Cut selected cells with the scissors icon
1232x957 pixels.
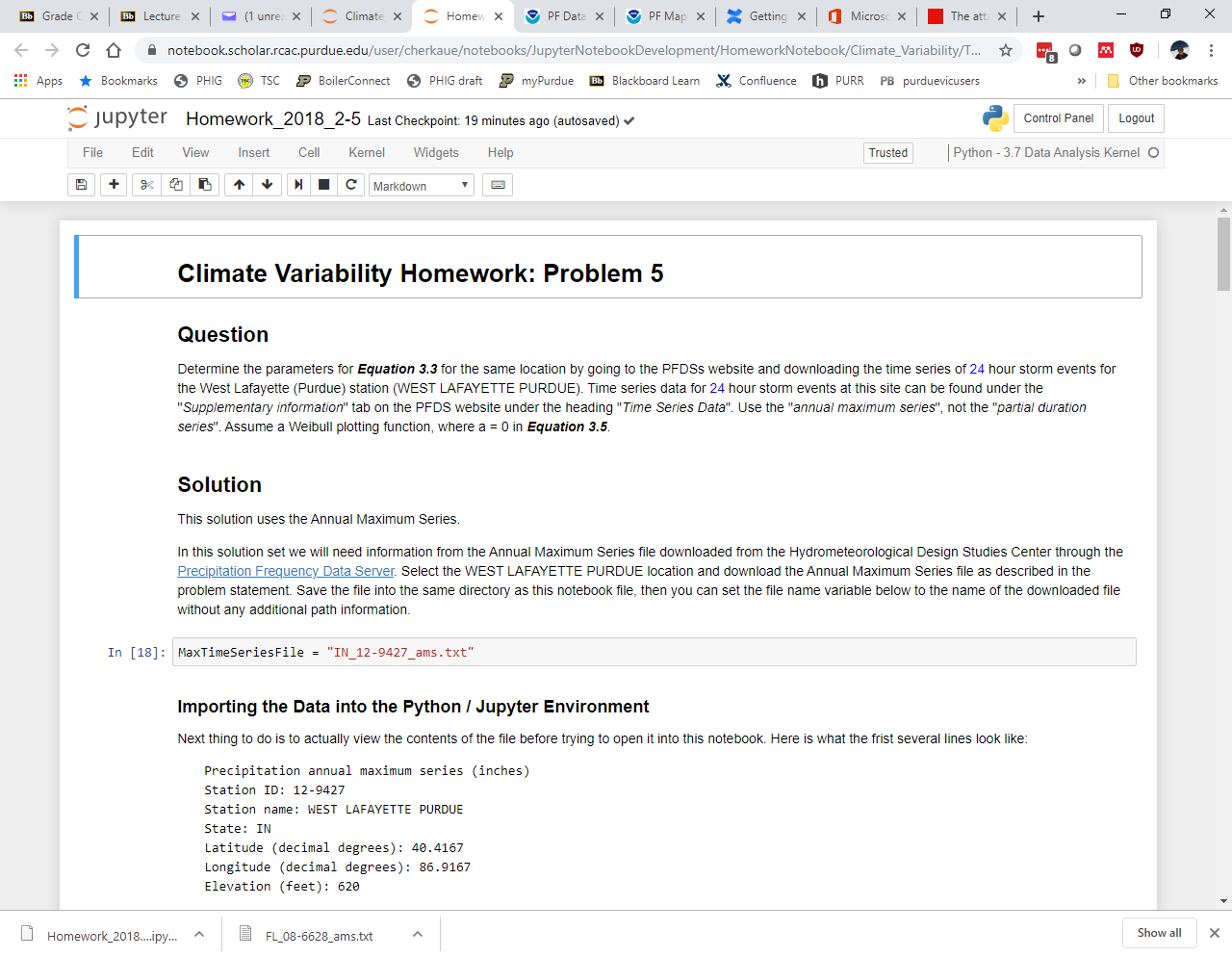click(147, 185)
